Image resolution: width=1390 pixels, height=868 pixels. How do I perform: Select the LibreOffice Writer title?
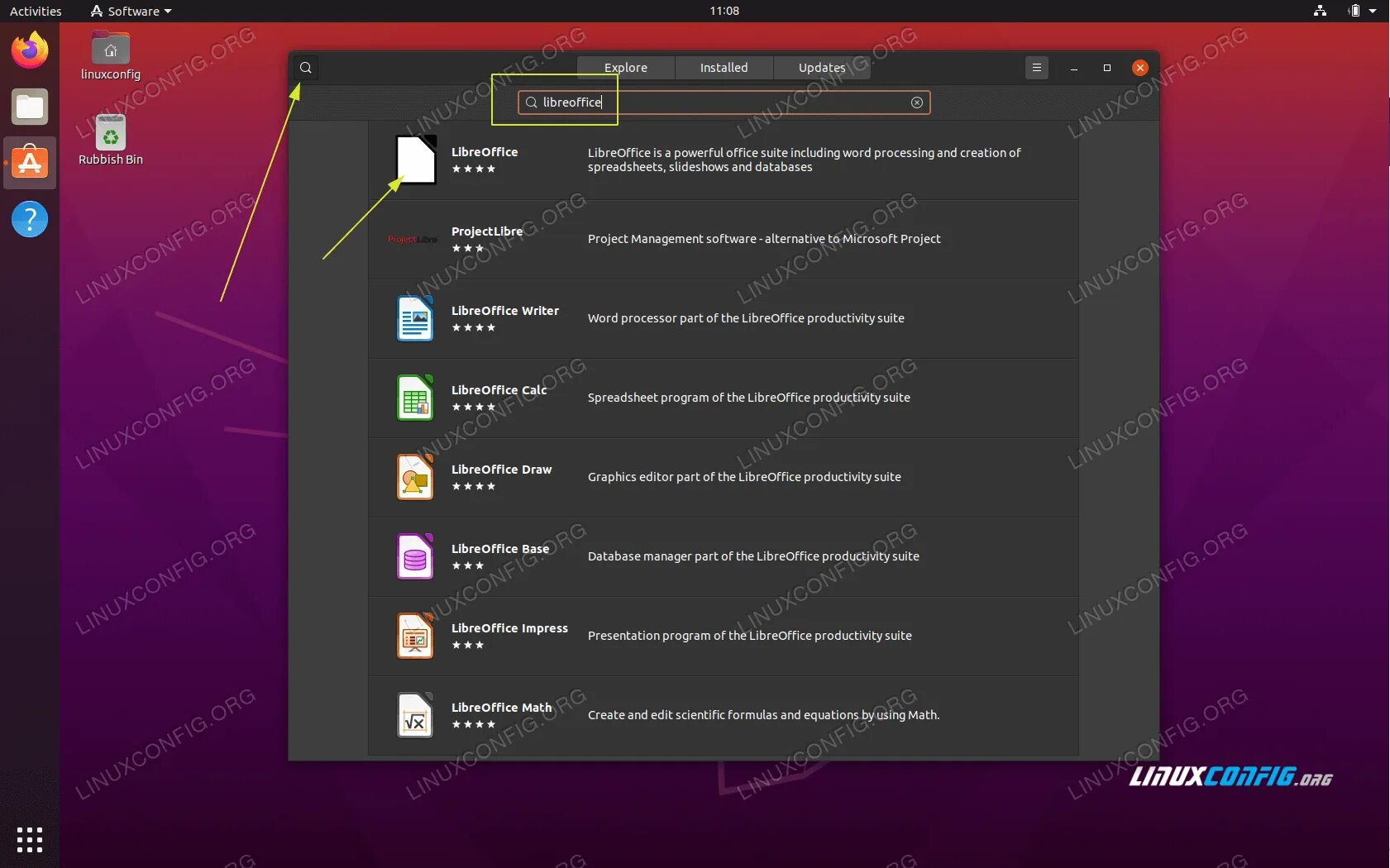[x=505, y=311]
